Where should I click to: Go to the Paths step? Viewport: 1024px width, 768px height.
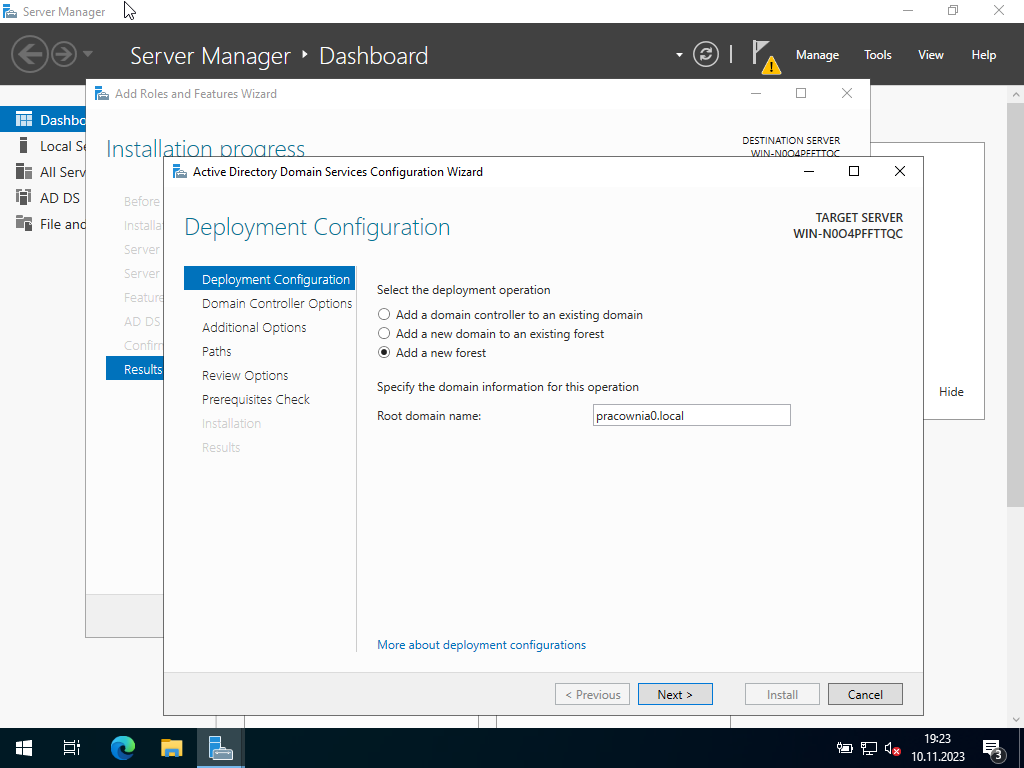pos(217,351)
